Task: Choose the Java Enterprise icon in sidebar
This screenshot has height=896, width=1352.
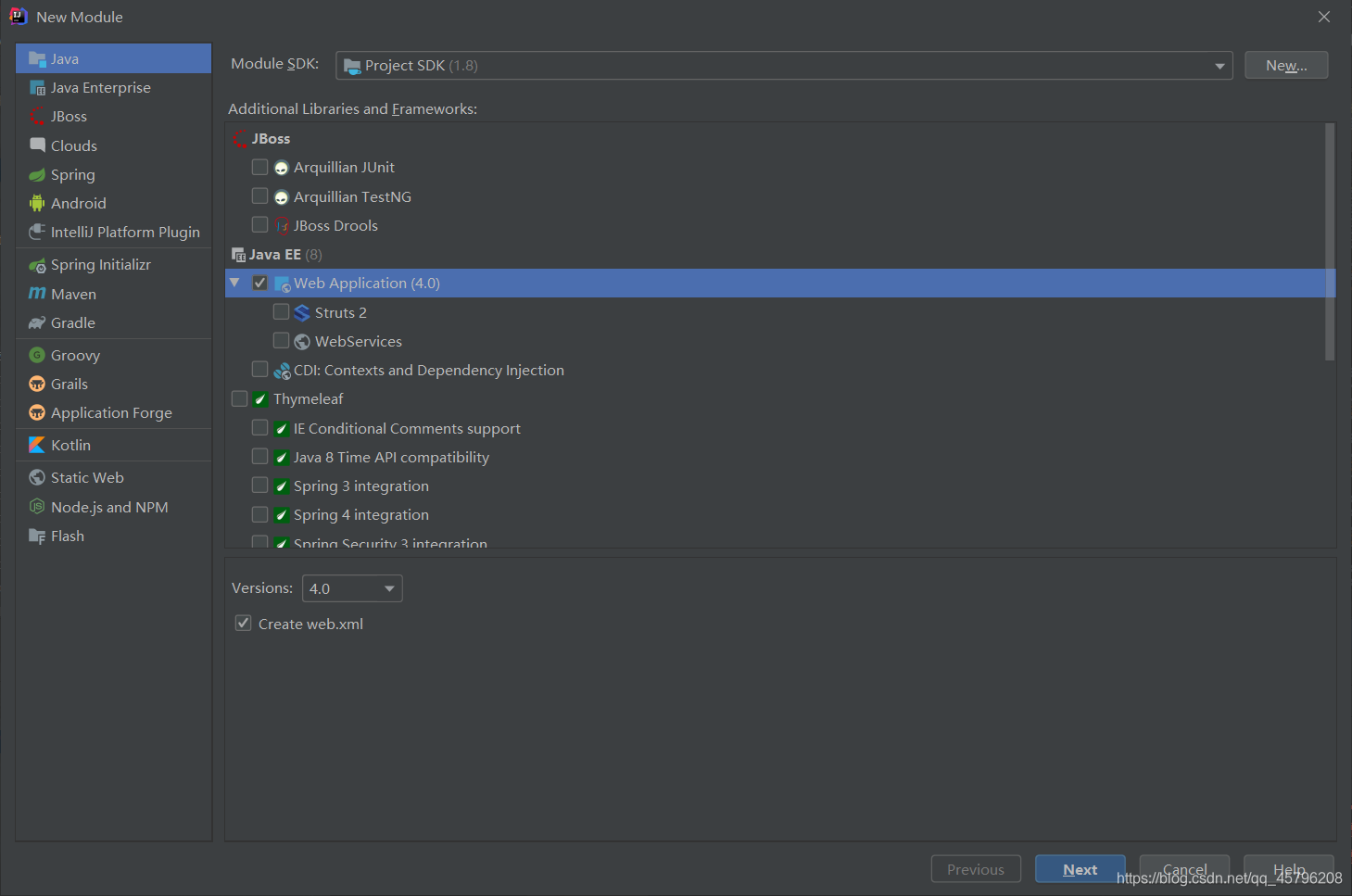Action: pos(37,88)
